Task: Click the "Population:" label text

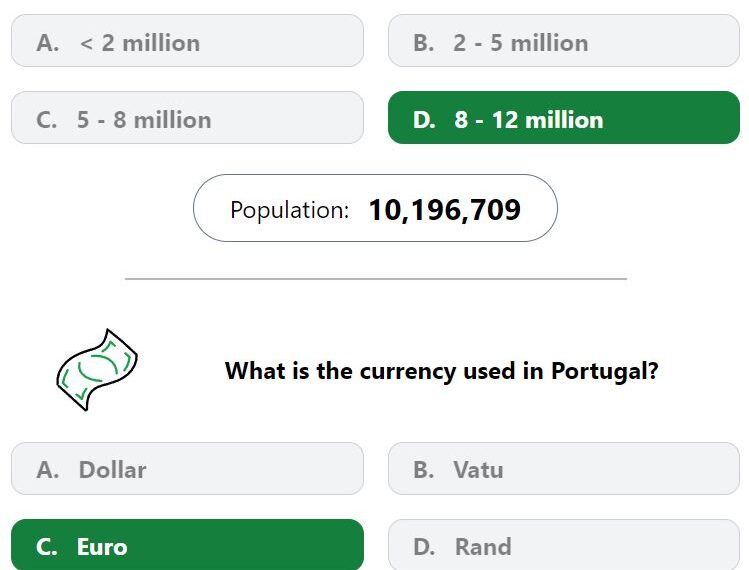Action: (x=289, y=210)
